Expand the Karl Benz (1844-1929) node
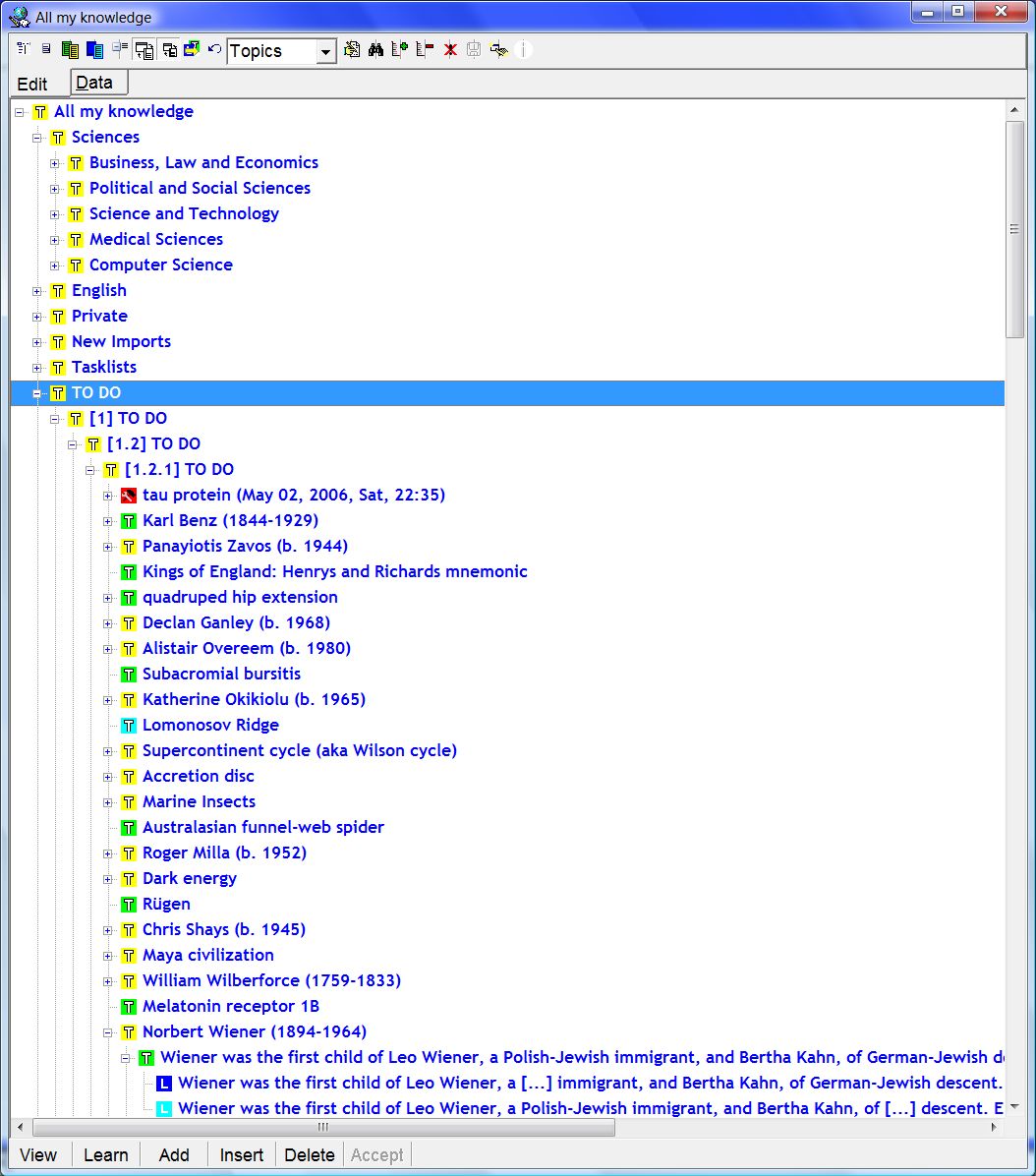1036x1176 pixels. coord(108,521)
